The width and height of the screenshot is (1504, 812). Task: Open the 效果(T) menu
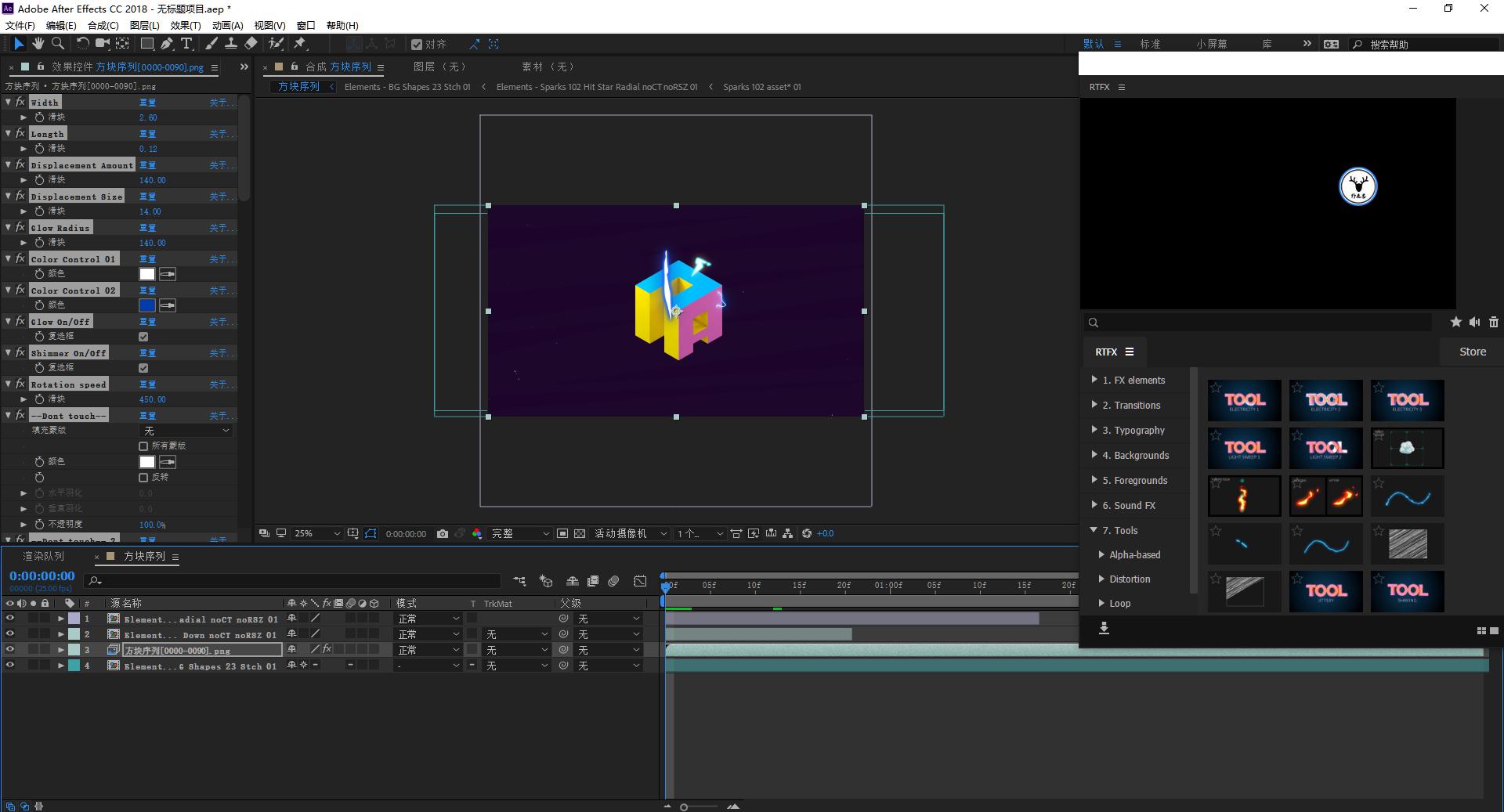pyautogui.click(x=186, y=25)
